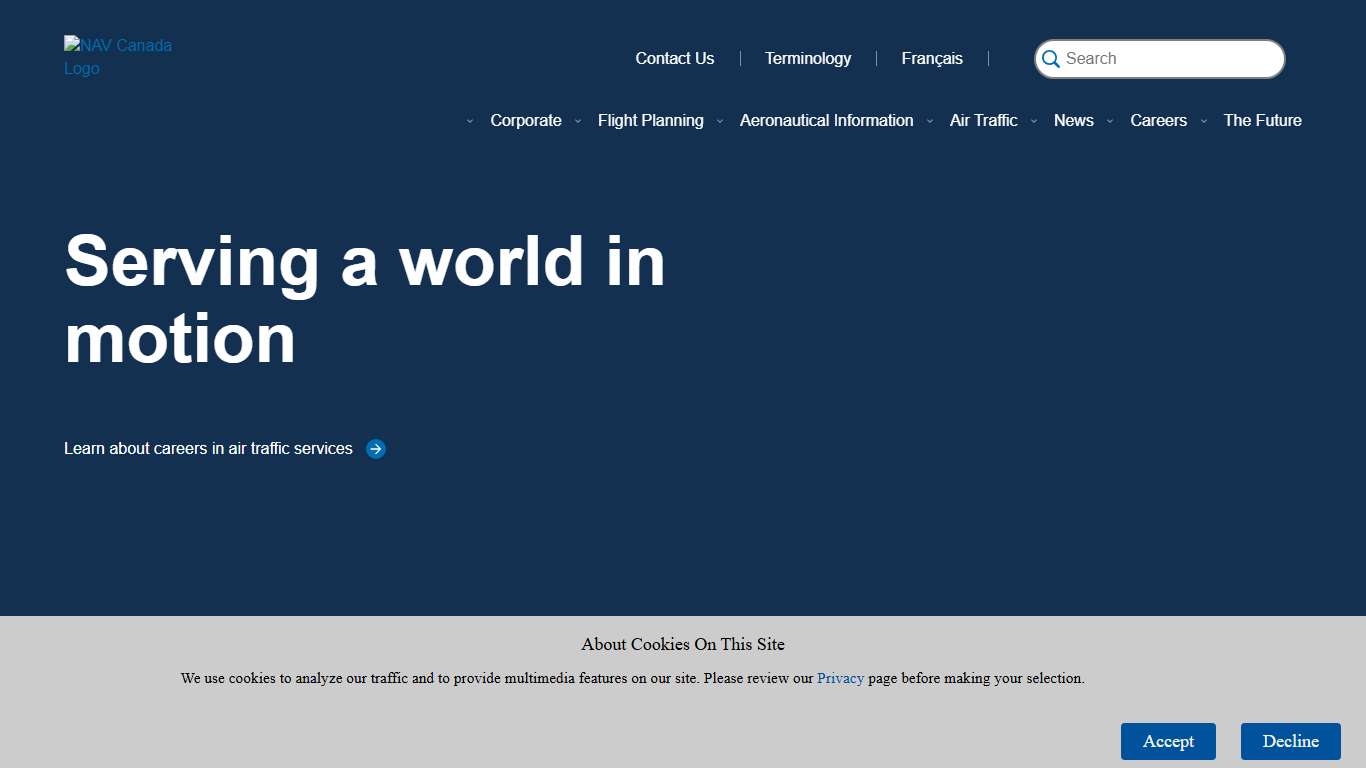Click the magnifying glass search icon
The image size is (1366, 768).
pyautogui.click(x=1051, y=59)
